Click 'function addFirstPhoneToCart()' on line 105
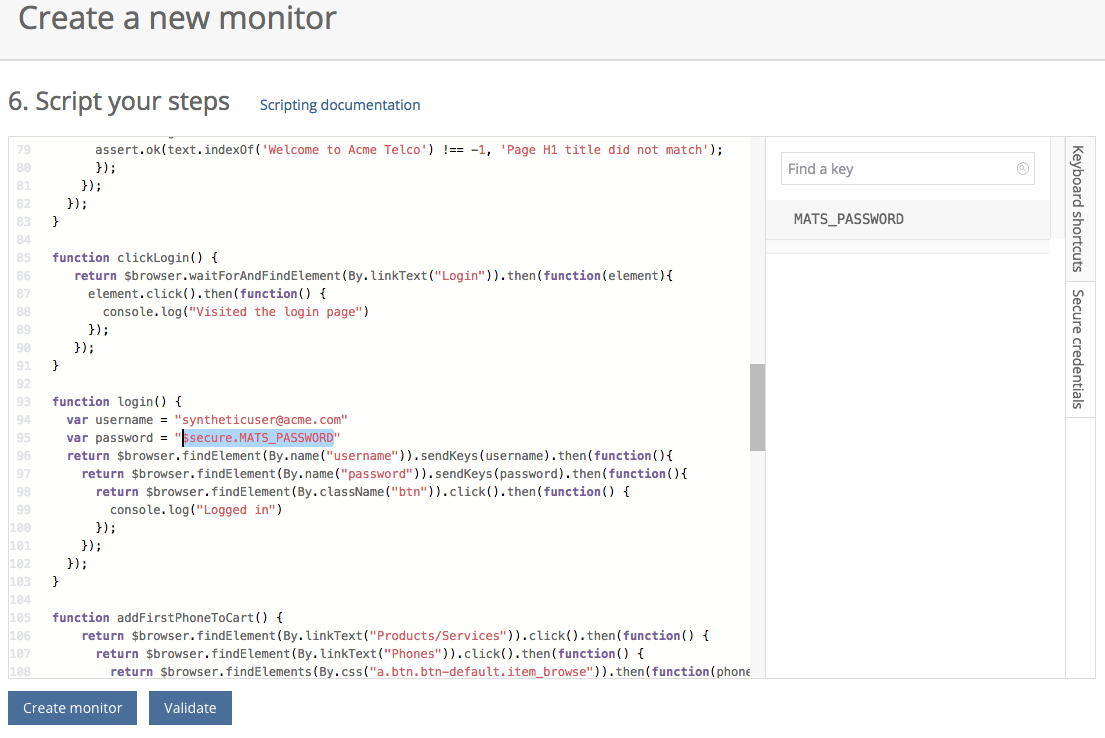 (168, 617)
